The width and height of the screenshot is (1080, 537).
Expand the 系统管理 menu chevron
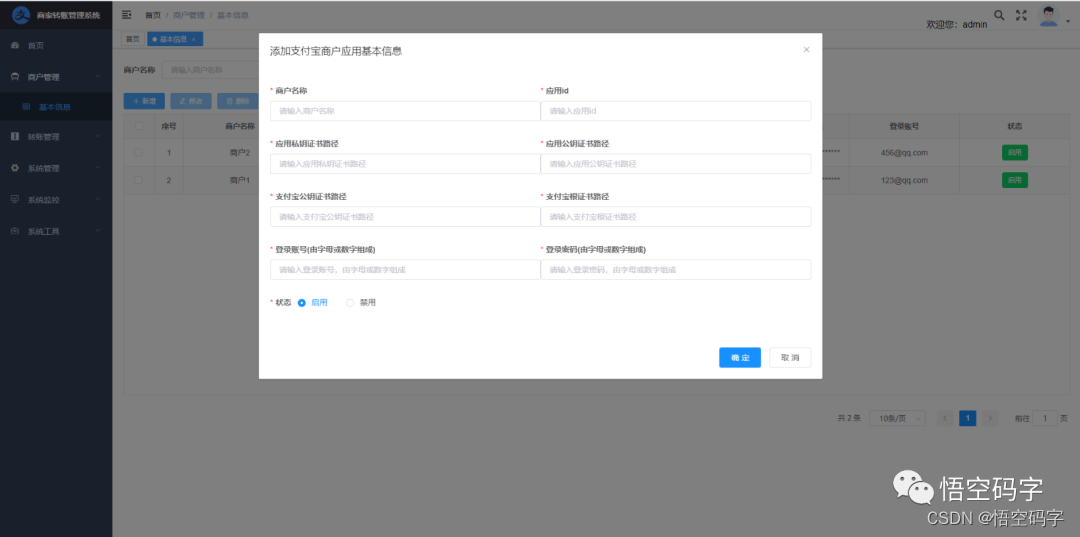tap(98, 168)
